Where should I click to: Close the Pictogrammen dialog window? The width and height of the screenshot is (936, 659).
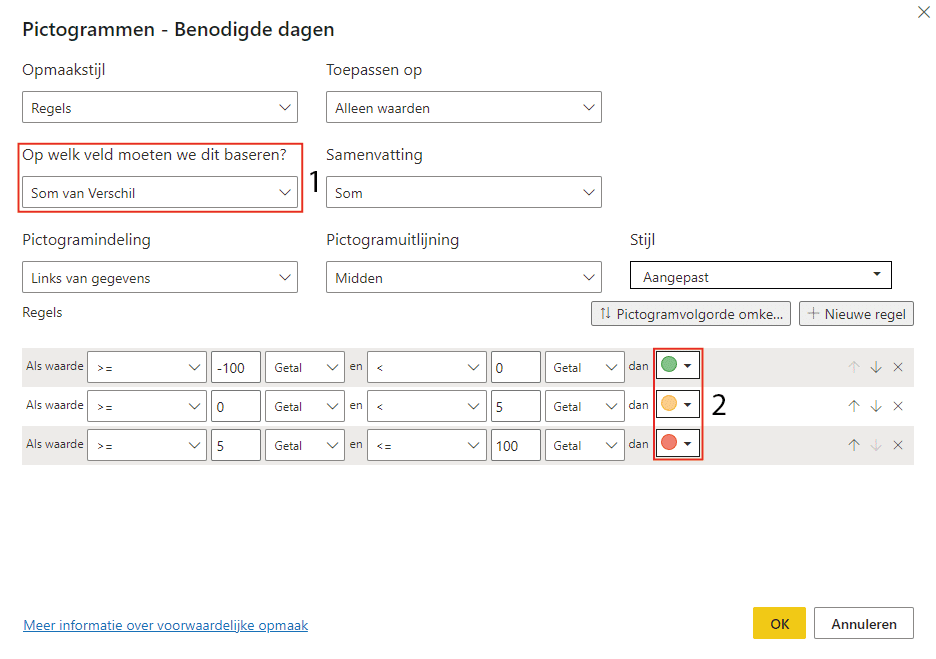pyautogui.click(x=923, y=11)
